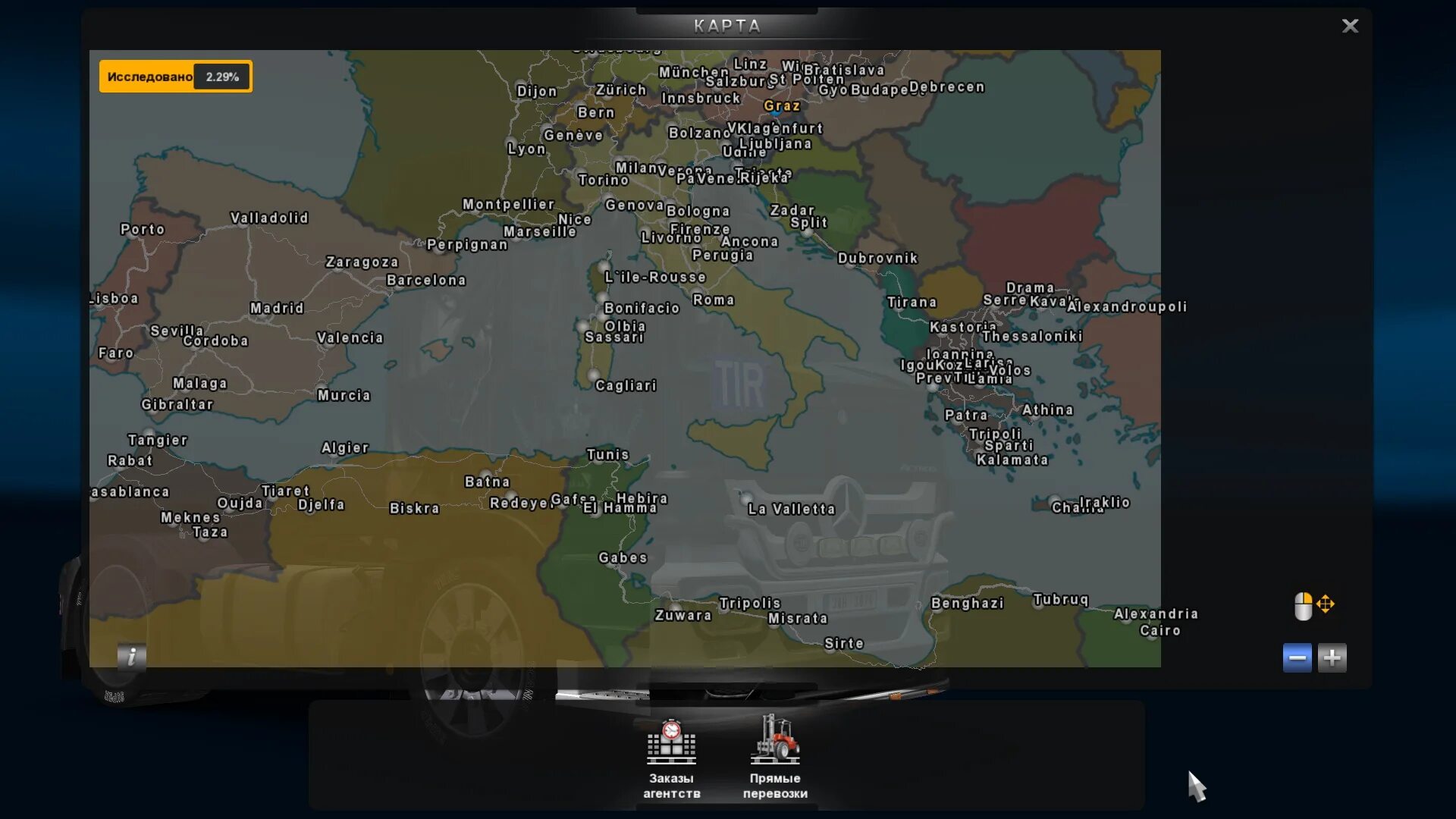Click the Athina city label
Screen dimensions: 1456x819
pyautogui.click(x=1047, y=410)
